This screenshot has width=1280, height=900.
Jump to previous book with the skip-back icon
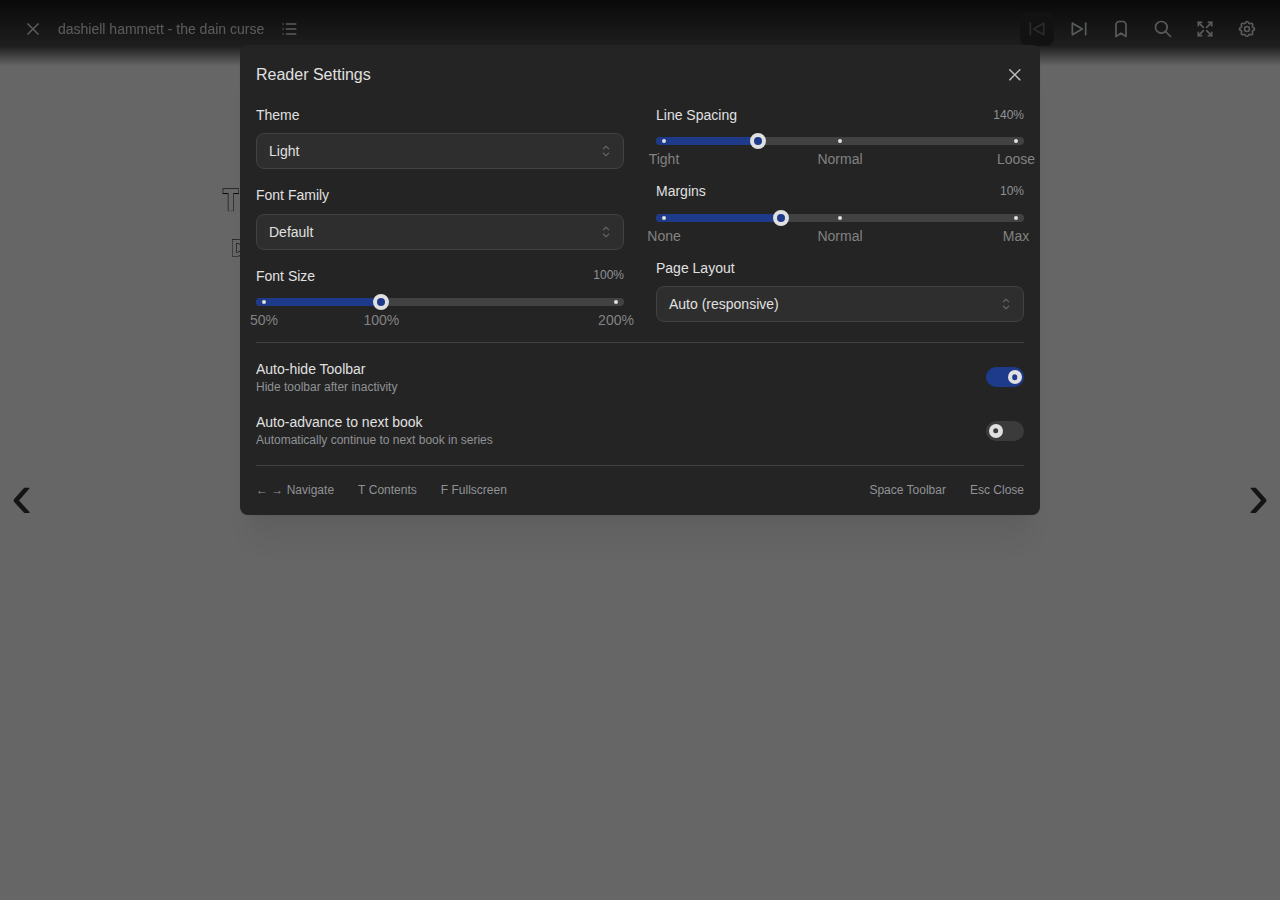(1037, 29)
